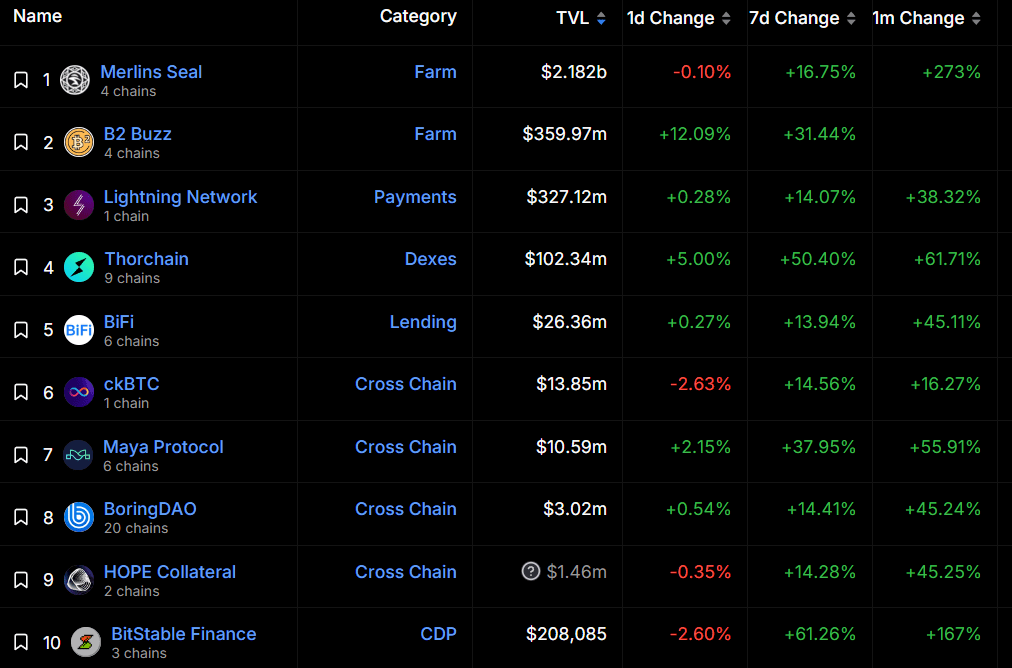Screen dimensions: 1012x668
Task: Bookmark BitStable Finance row
Action: click(21, 642)
